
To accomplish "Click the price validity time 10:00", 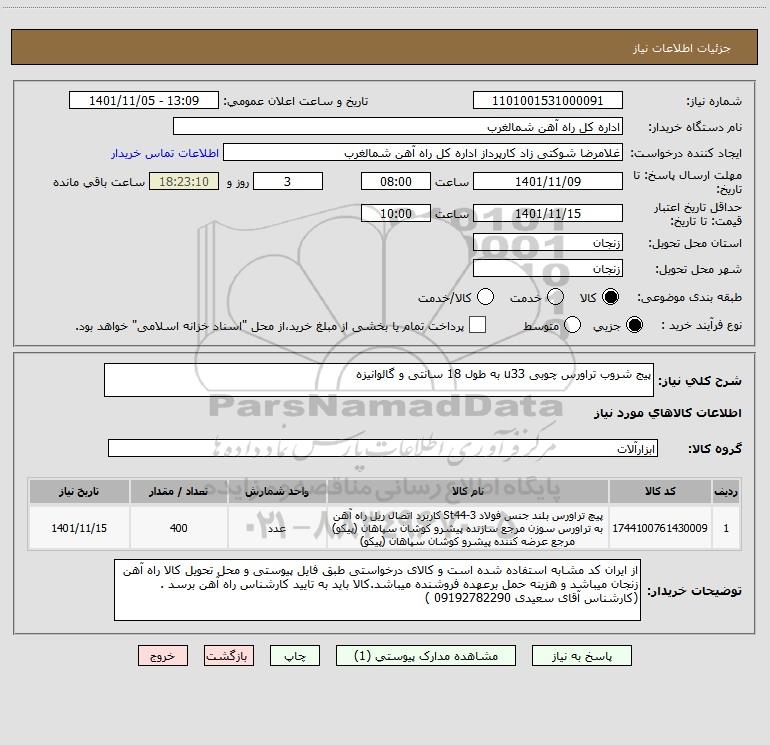I will pyautogui.click(x=396, y=214).
